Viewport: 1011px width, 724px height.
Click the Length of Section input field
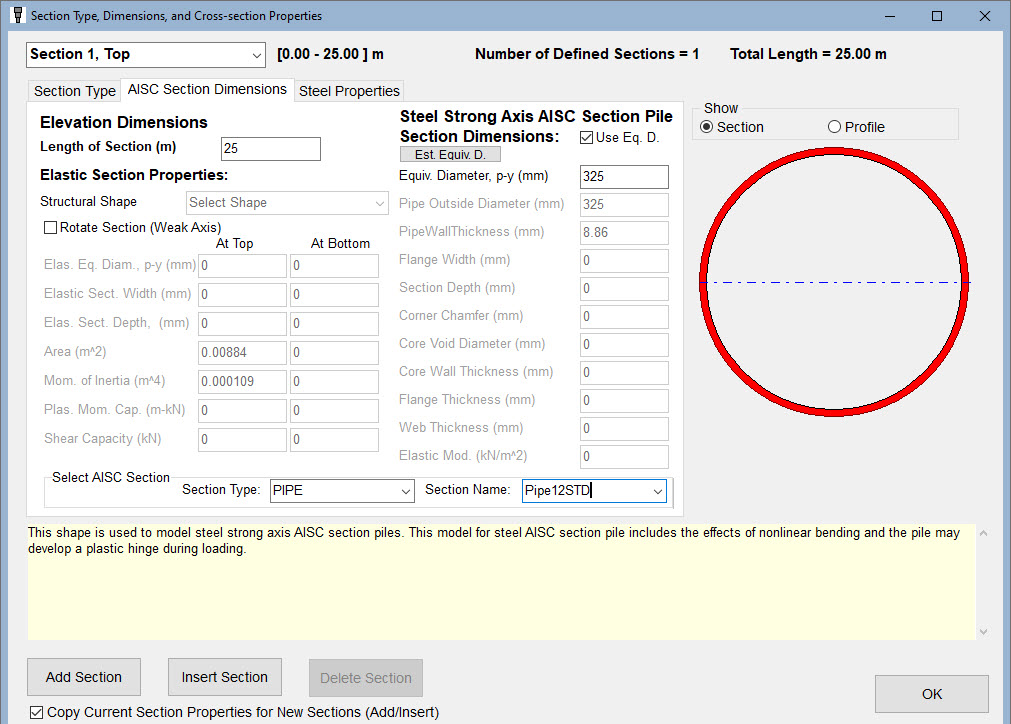[x=271, y=149]
